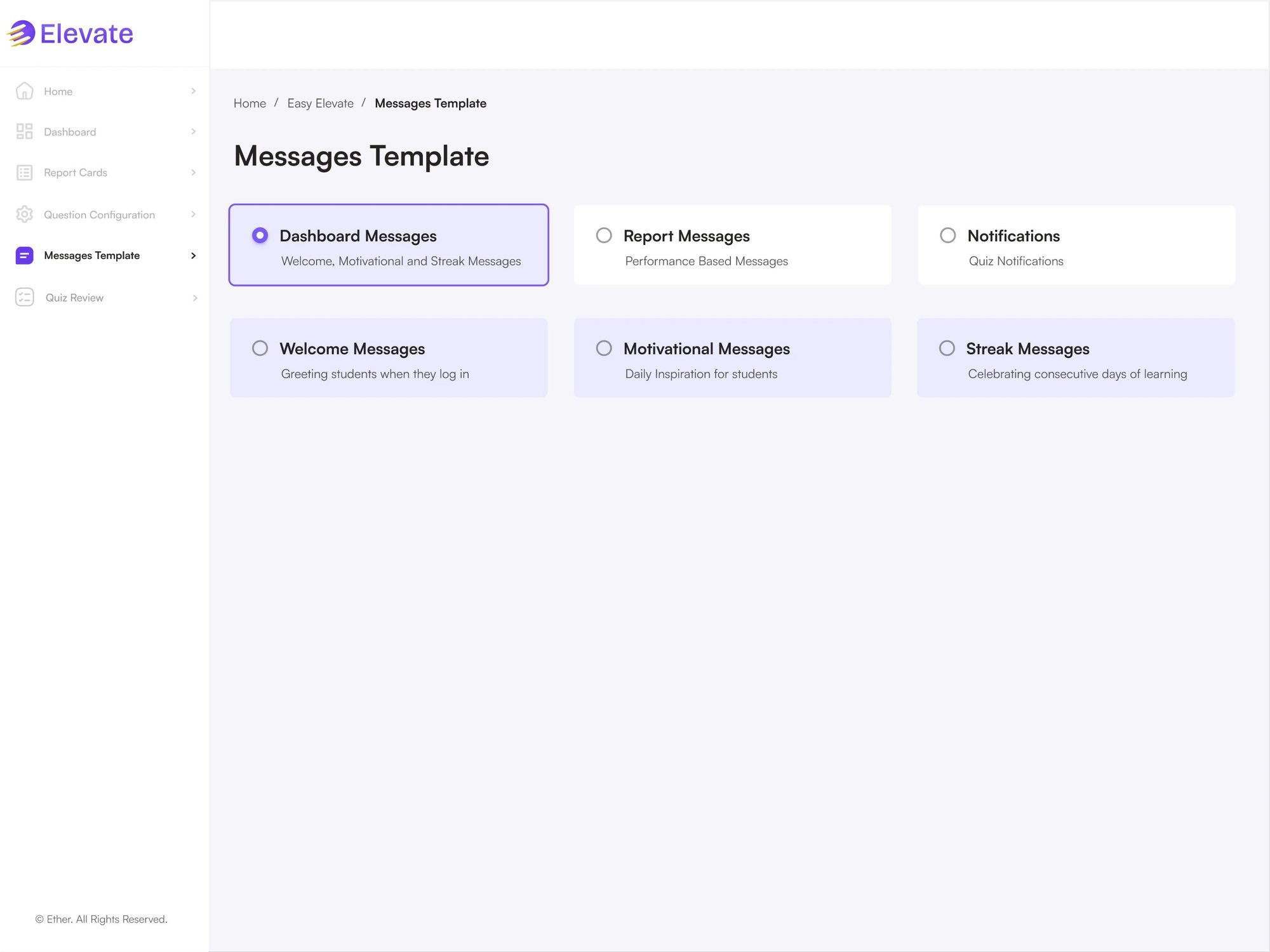Go to Easy Elevate breadcrumb link
Image resolution: width=1270 pixels, height=952 pixels.
320,103
